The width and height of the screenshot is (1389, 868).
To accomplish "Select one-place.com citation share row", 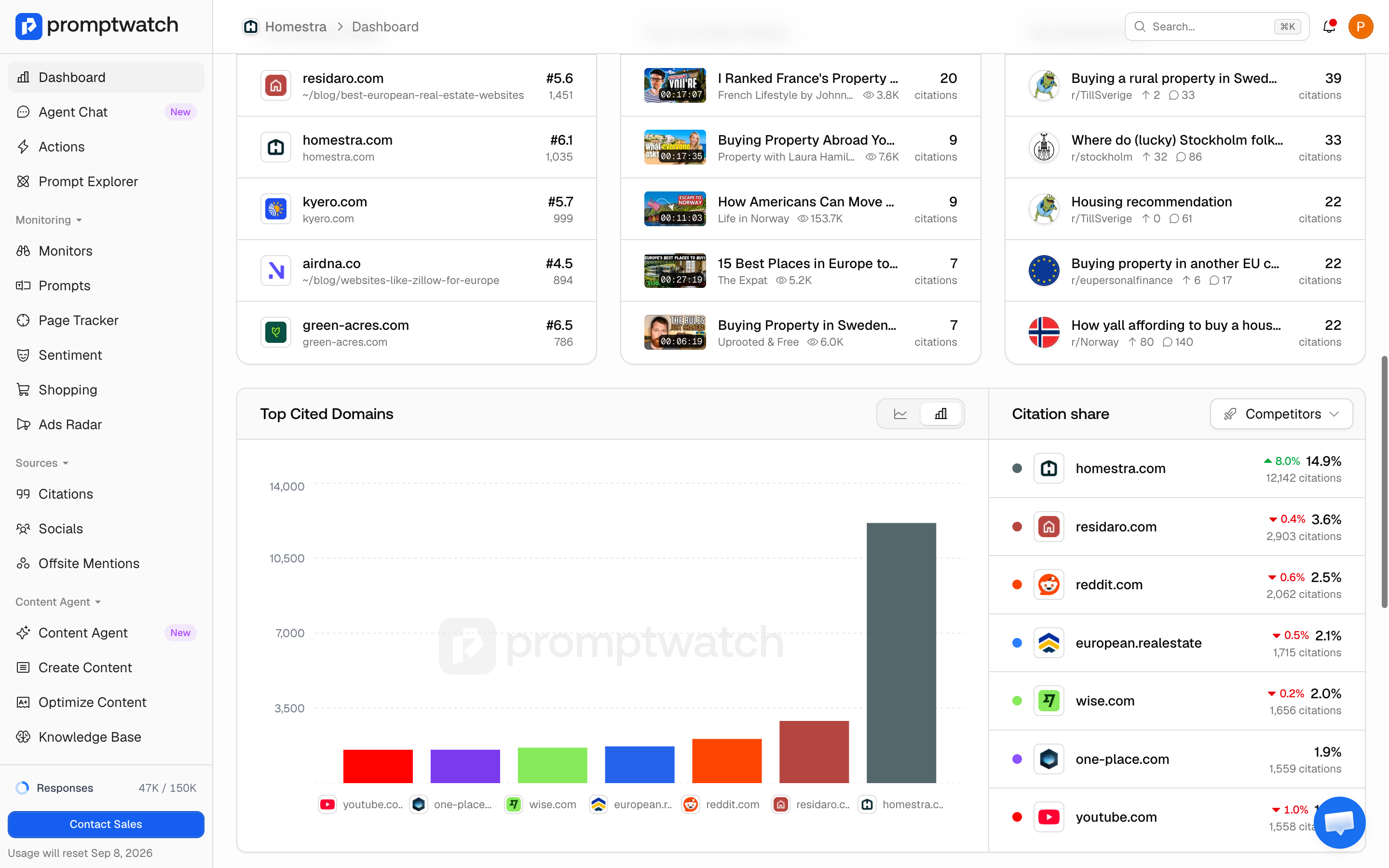I will pos(1177,759).
